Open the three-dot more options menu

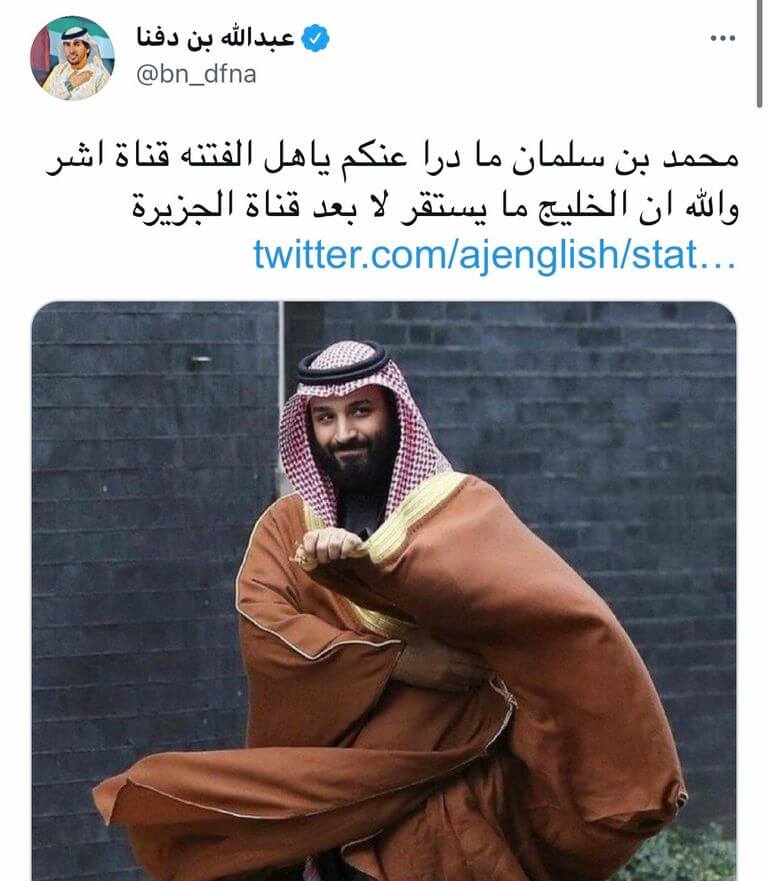[x=722, y=38]
